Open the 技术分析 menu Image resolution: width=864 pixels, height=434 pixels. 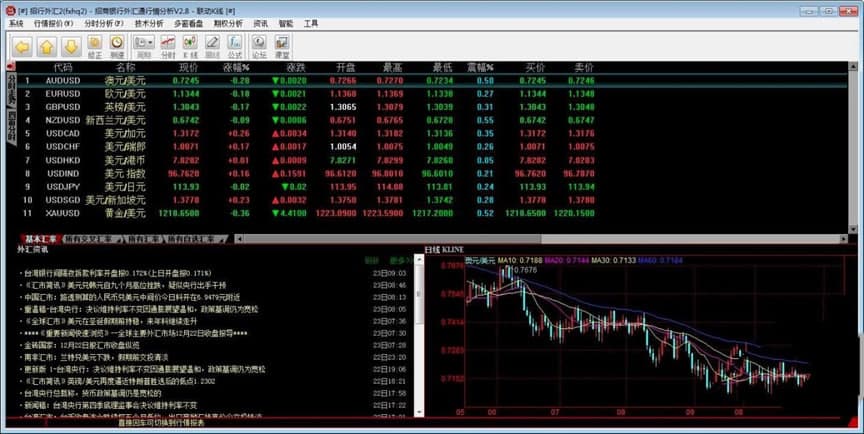[x=149, y=24]
